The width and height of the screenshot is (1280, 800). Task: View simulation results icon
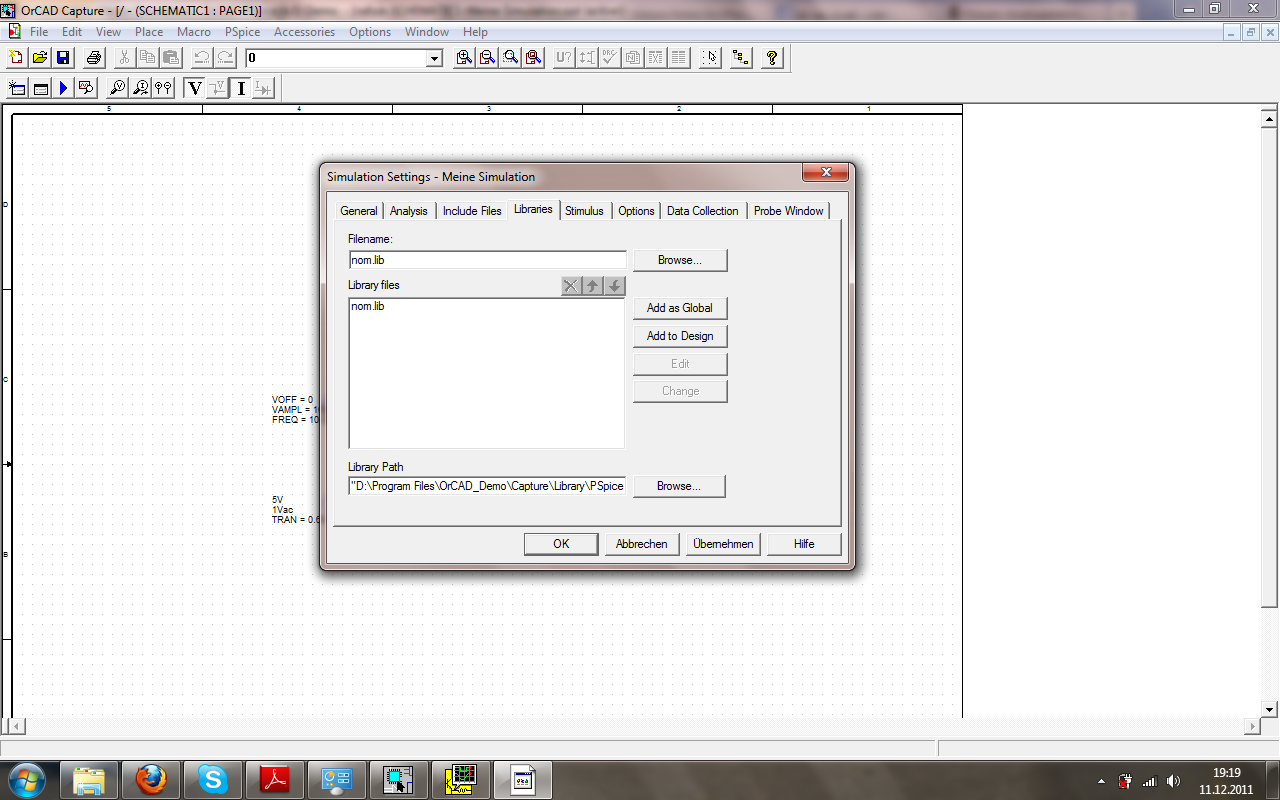point(86,88)
